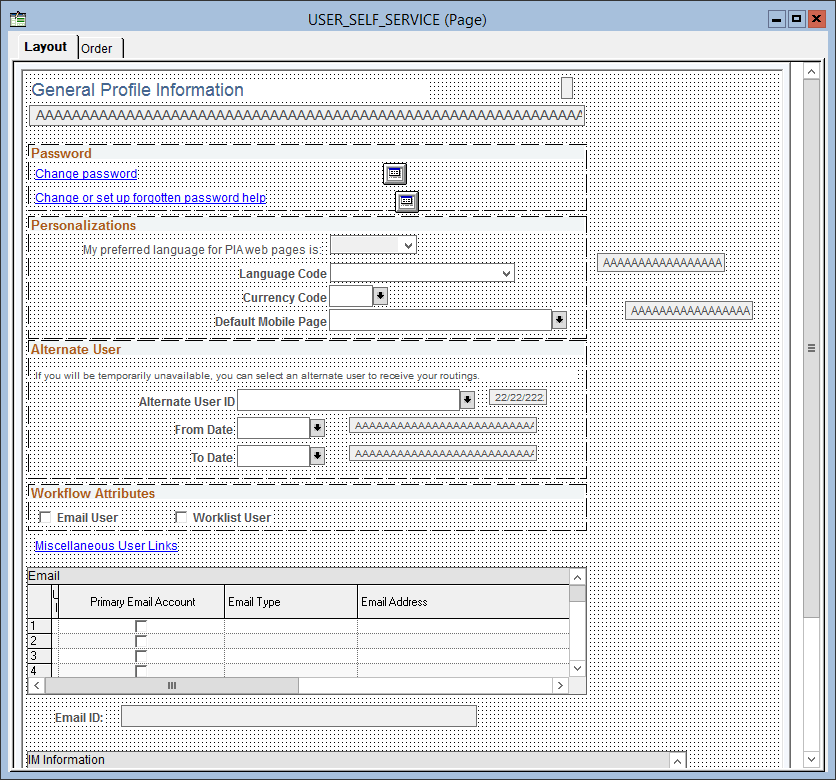Toggle the Worklist User checkbox
Image resolution: width=836 pixels, height=780 pixels.
click(180, 517)
